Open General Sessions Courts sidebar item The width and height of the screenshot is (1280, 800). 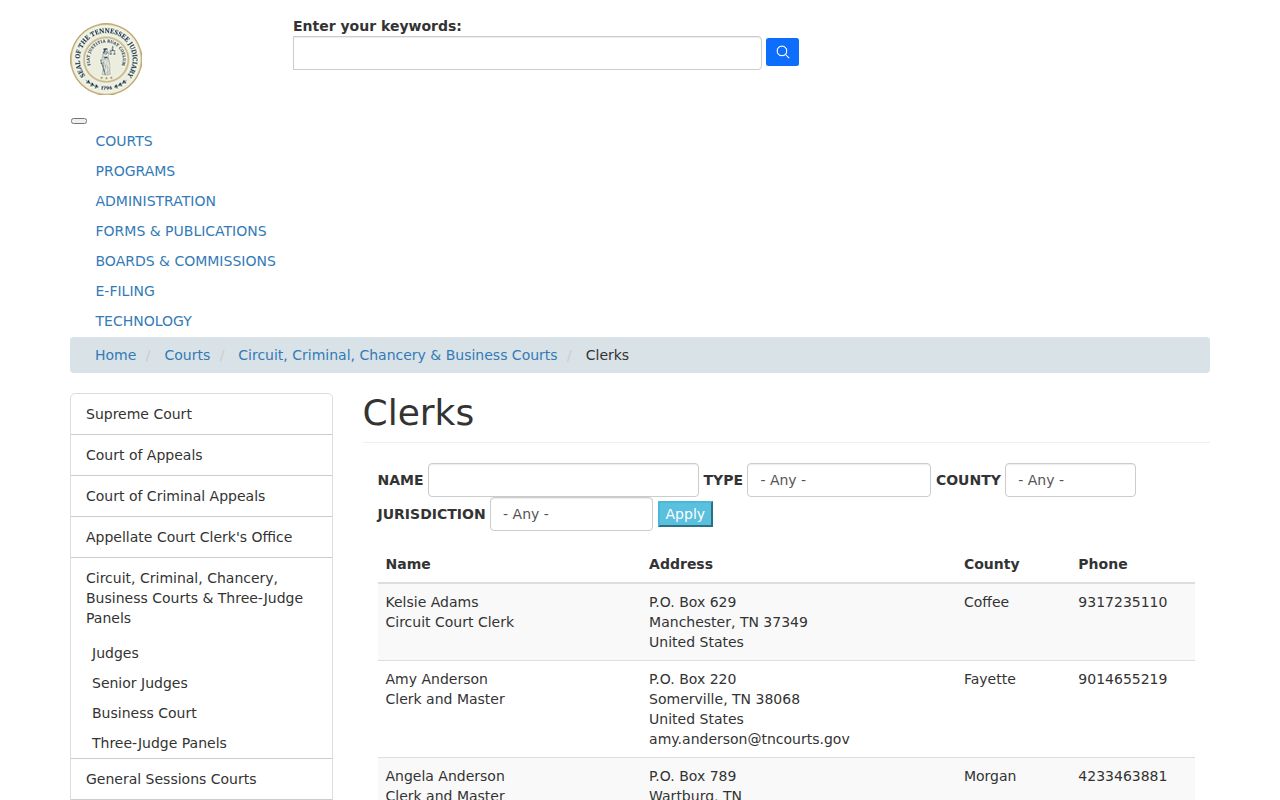click(x=201, y=779)
